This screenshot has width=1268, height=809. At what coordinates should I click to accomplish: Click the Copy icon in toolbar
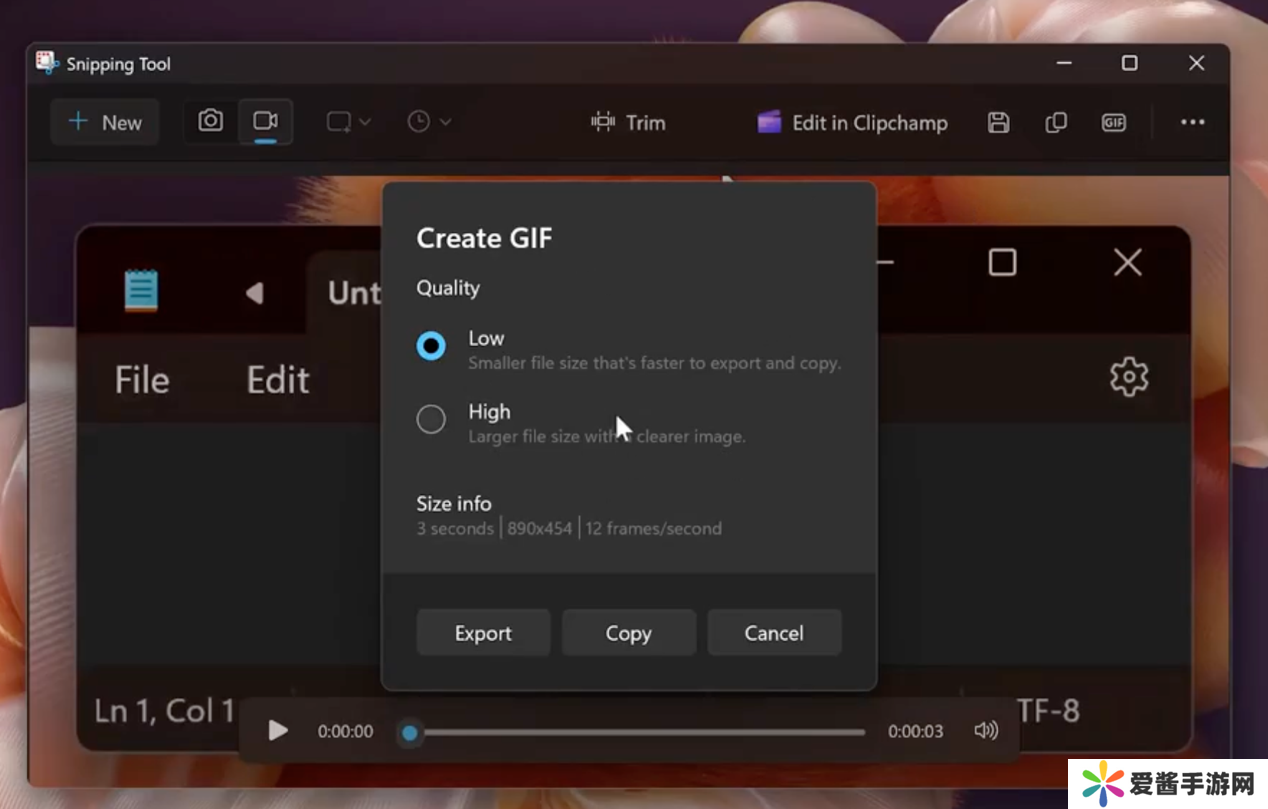pos(1056,123)
